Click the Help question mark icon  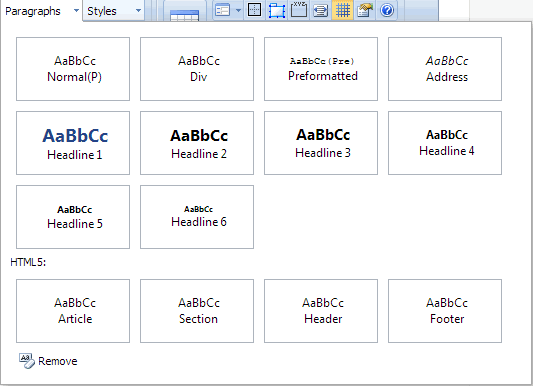[x=387, y=10]
